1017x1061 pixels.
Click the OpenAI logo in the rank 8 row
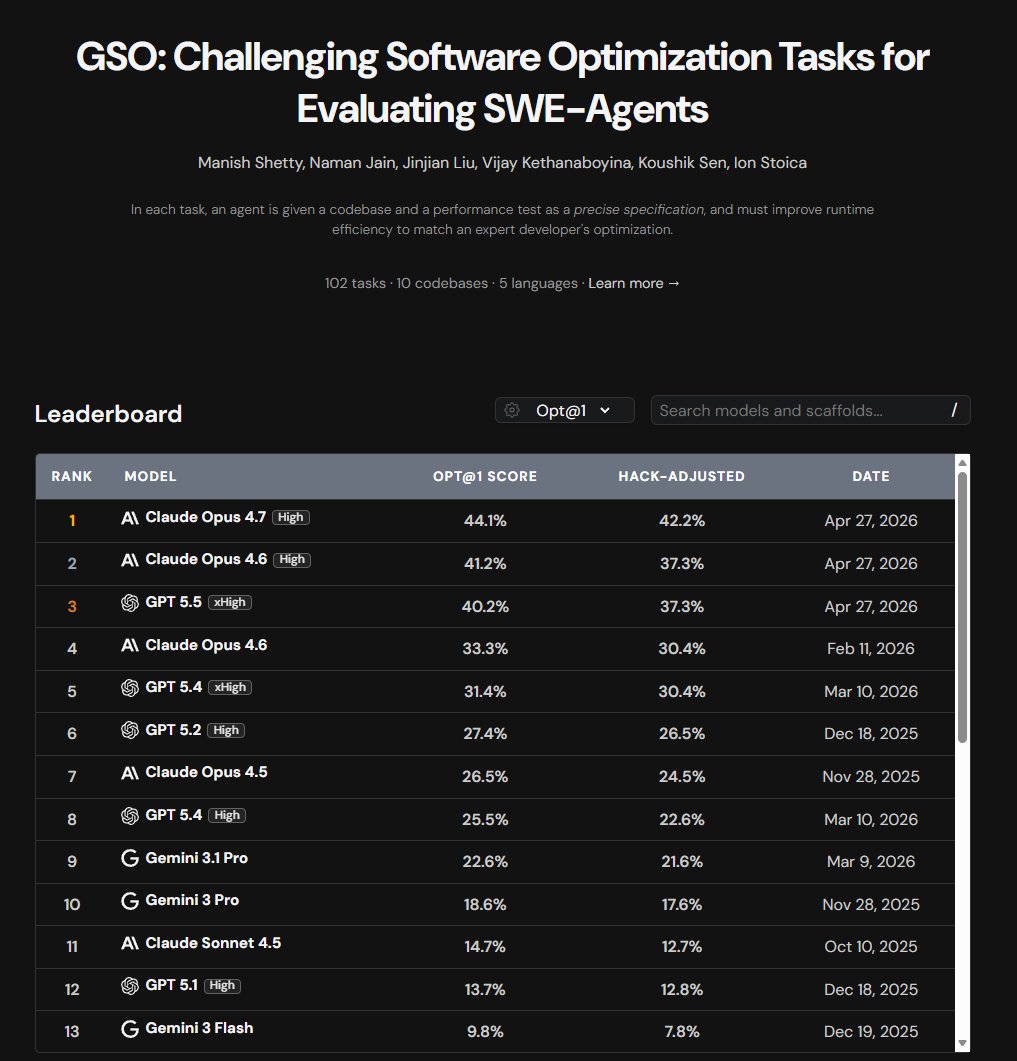pyautogui.click(x=130, y=815)
